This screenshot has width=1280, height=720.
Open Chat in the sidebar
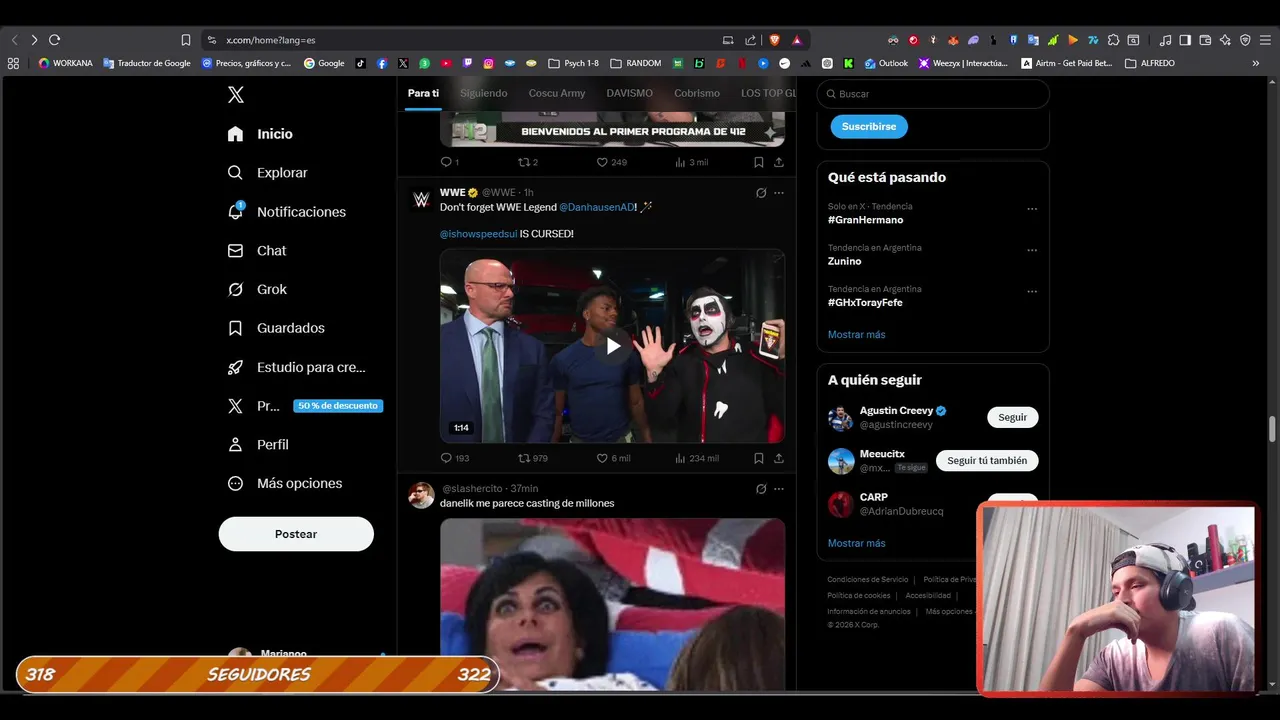pyautogui.click(x=256, y=251)
